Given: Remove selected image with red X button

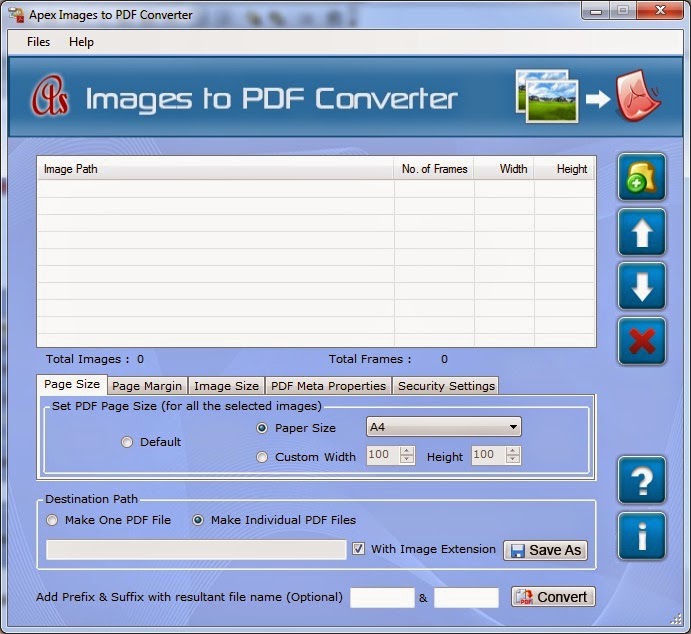Looking at the screenshot, I should coord(642,341).
